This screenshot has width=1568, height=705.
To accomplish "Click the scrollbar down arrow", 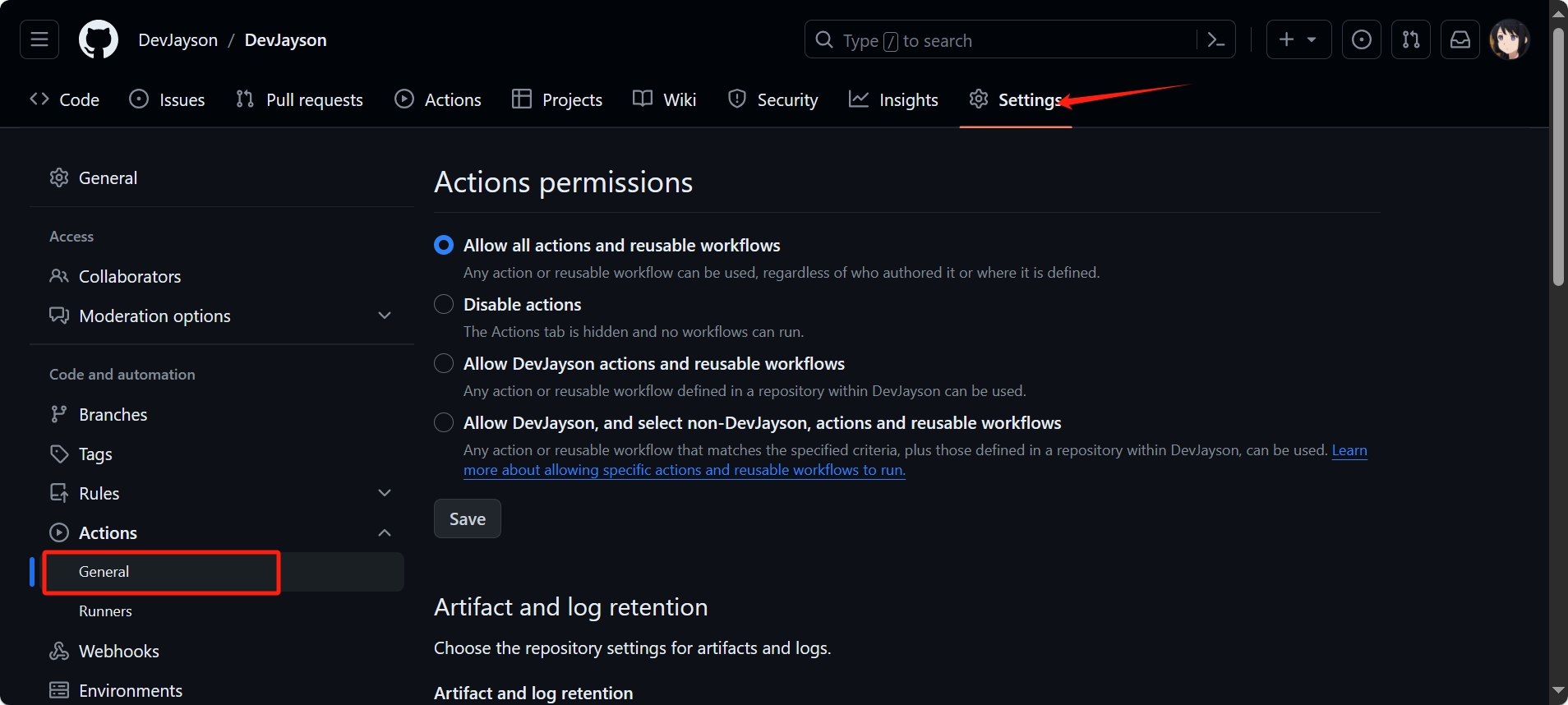I will (x=1558, y=690).
